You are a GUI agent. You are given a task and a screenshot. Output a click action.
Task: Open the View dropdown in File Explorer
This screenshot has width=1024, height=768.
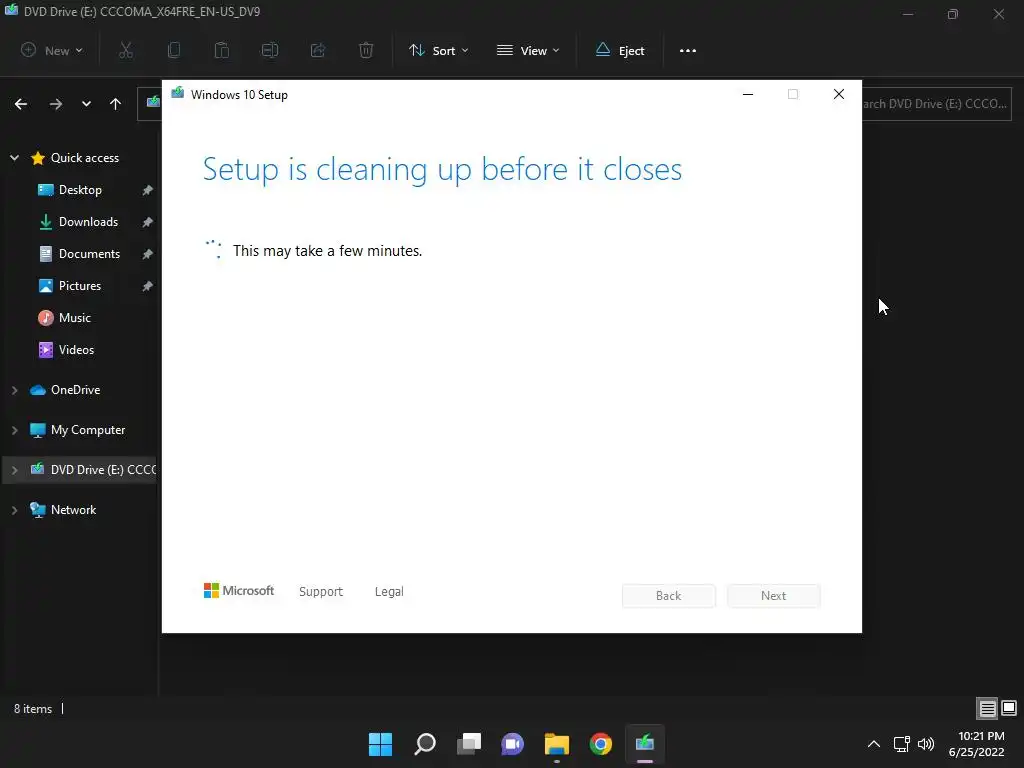coord(528,50)
